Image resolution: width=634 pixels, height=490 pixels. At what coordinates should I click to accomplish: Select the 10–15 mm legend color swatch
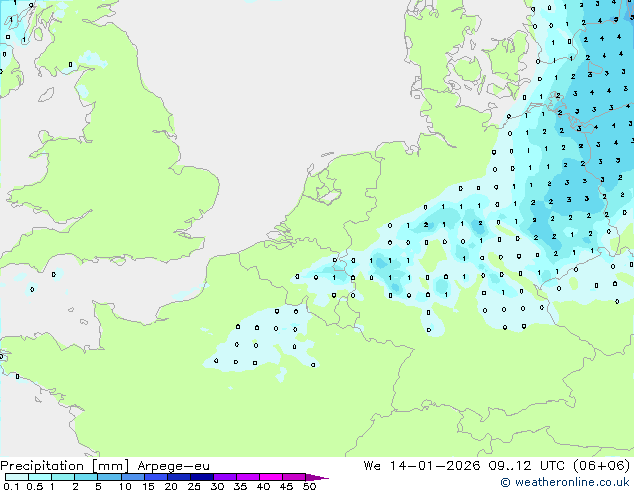(133, 477)
